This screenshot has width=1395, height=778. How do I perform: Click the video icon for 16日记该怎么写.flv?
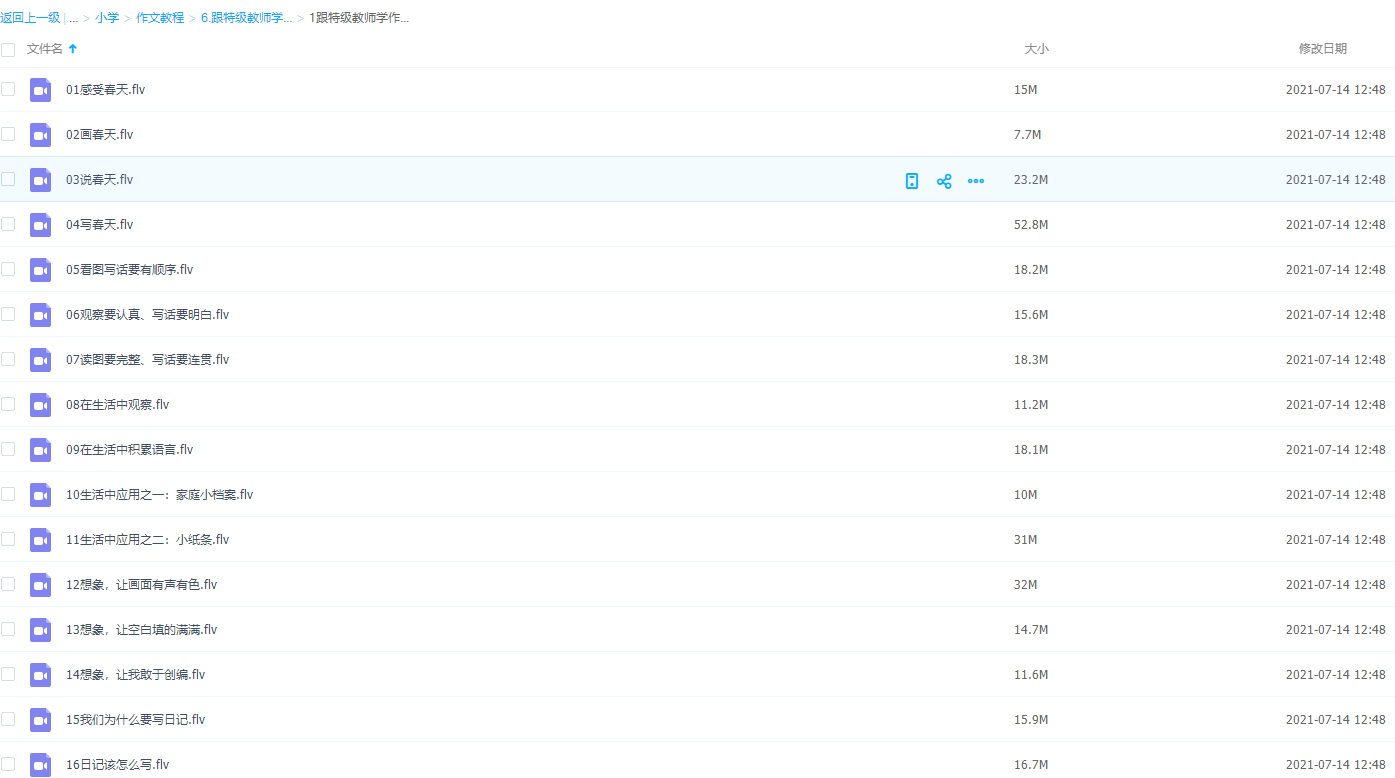coord(40,765)
